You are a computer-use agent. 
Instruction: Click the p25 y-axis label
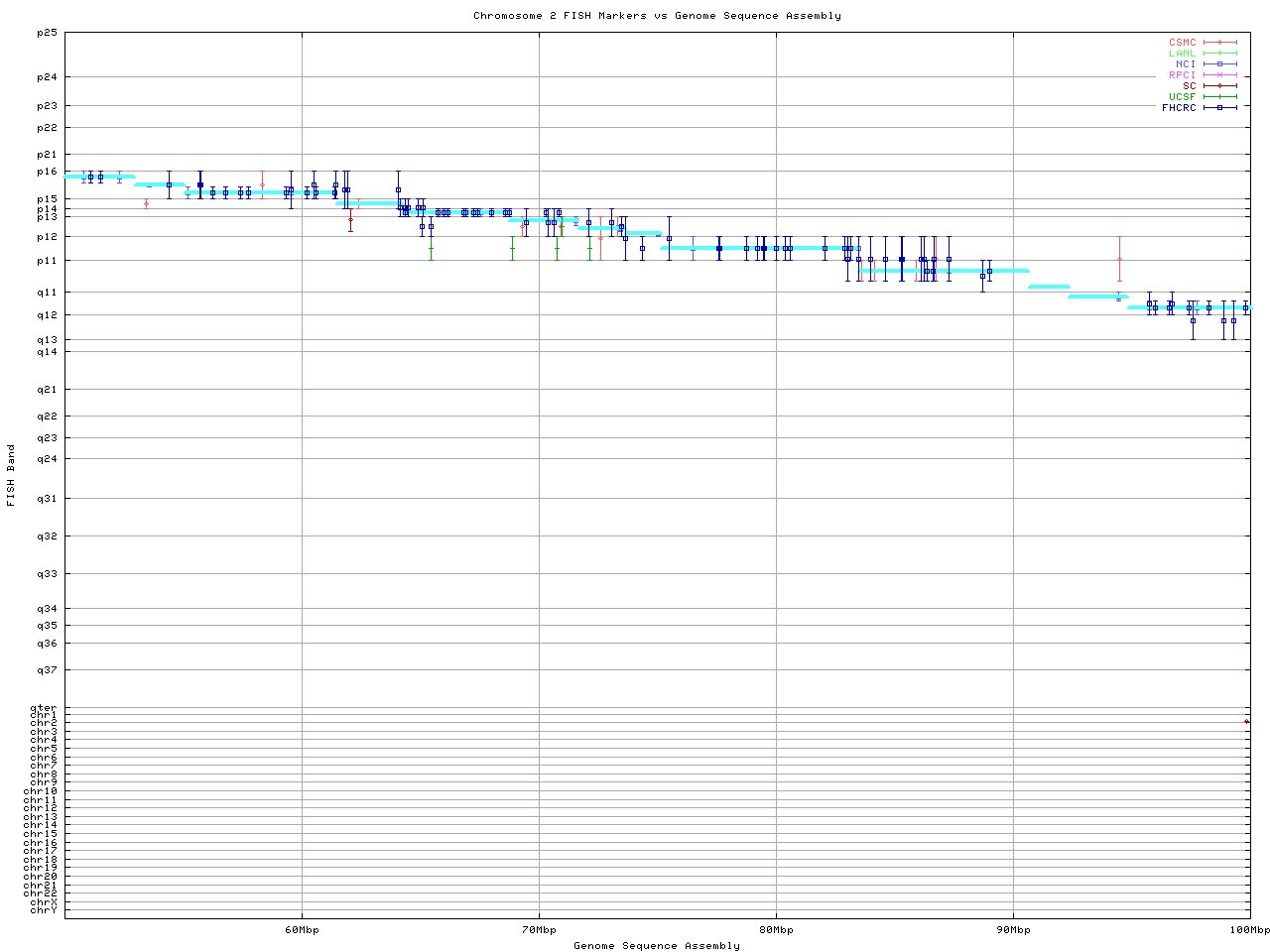(x=47, y=33)
